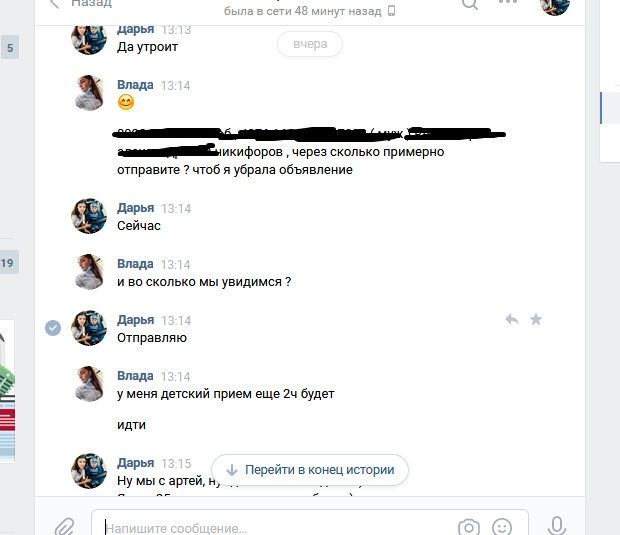The image size is (620, 535).
Task: Click the sidebar counter badge showing 19
Action: [8, 263]
